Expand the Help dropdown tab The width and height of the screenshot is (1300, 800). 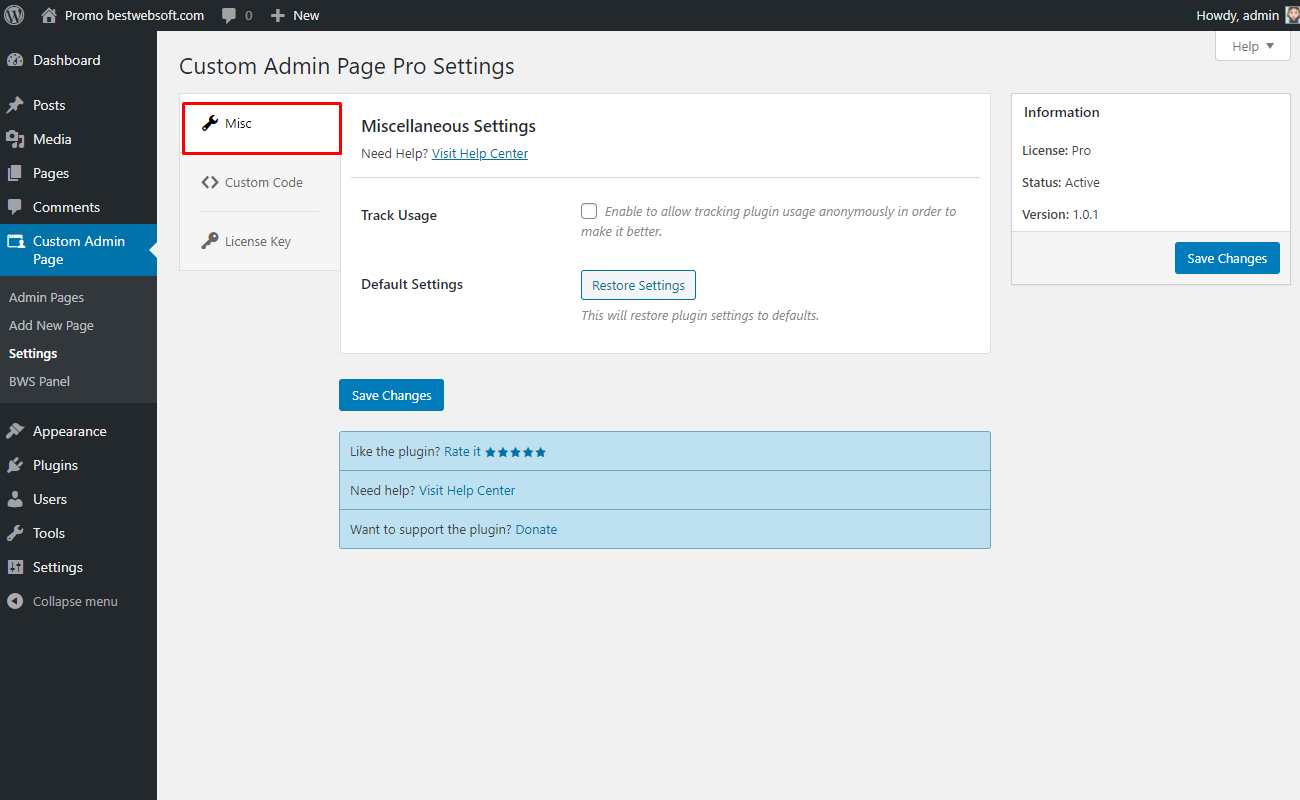point(1253,46)
